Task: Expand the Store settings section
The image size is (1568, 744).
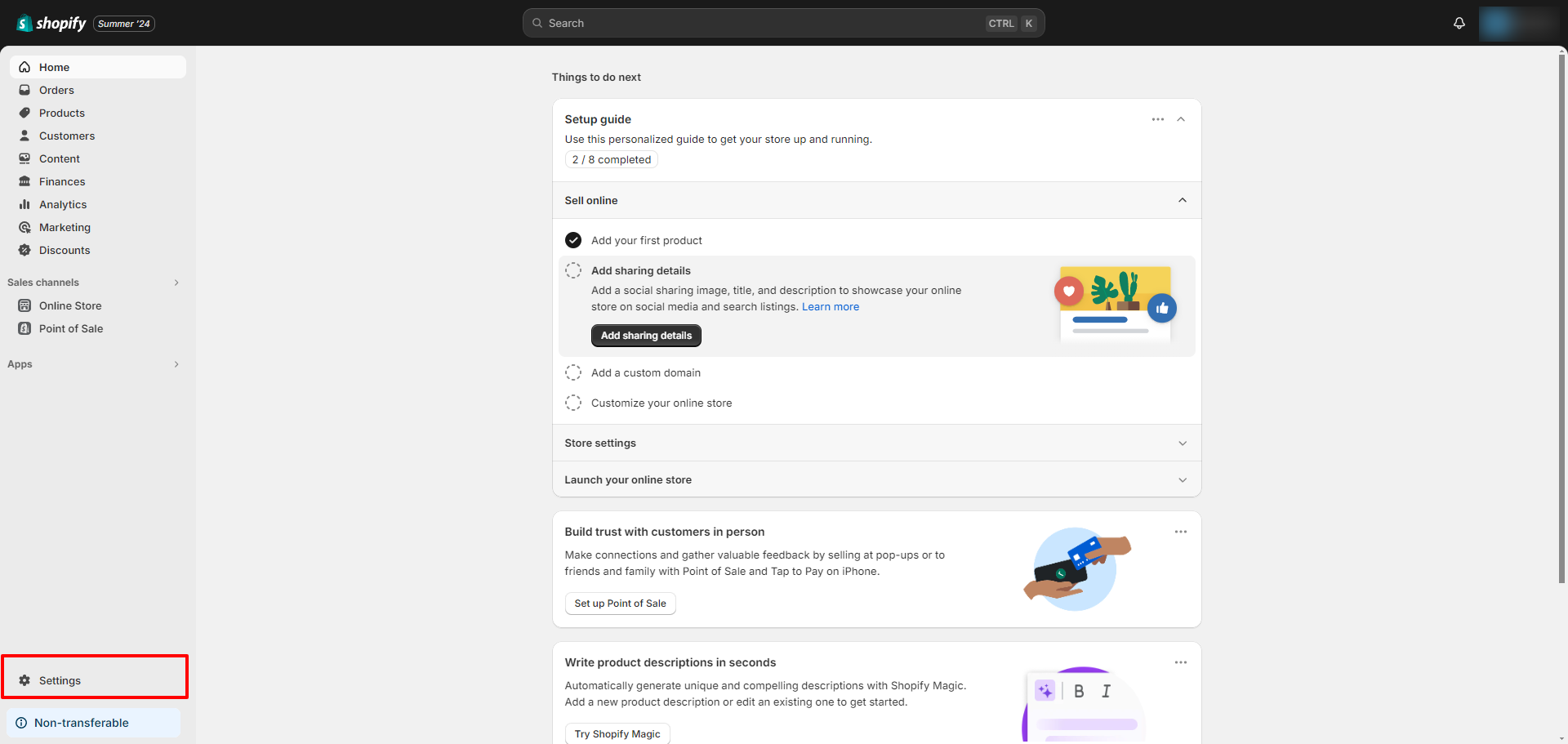Action: click(x=1183, y=443)
